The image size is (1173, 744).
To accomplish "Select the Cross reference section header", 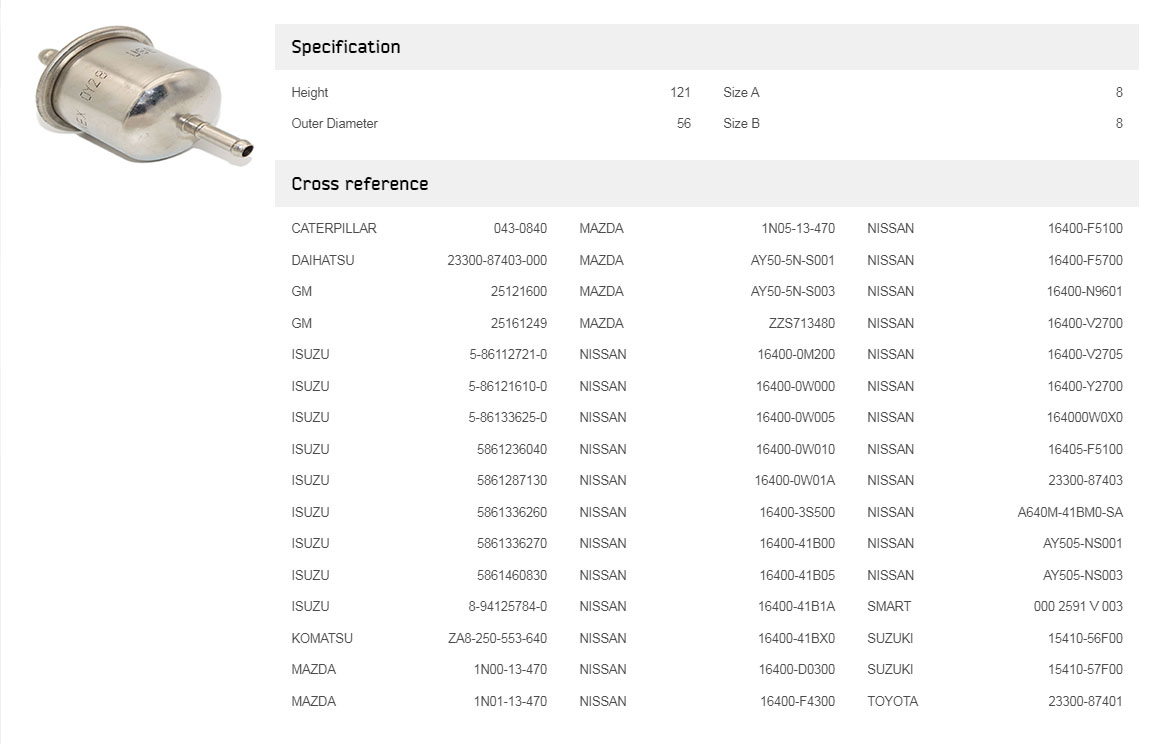I will coord(706,184).
